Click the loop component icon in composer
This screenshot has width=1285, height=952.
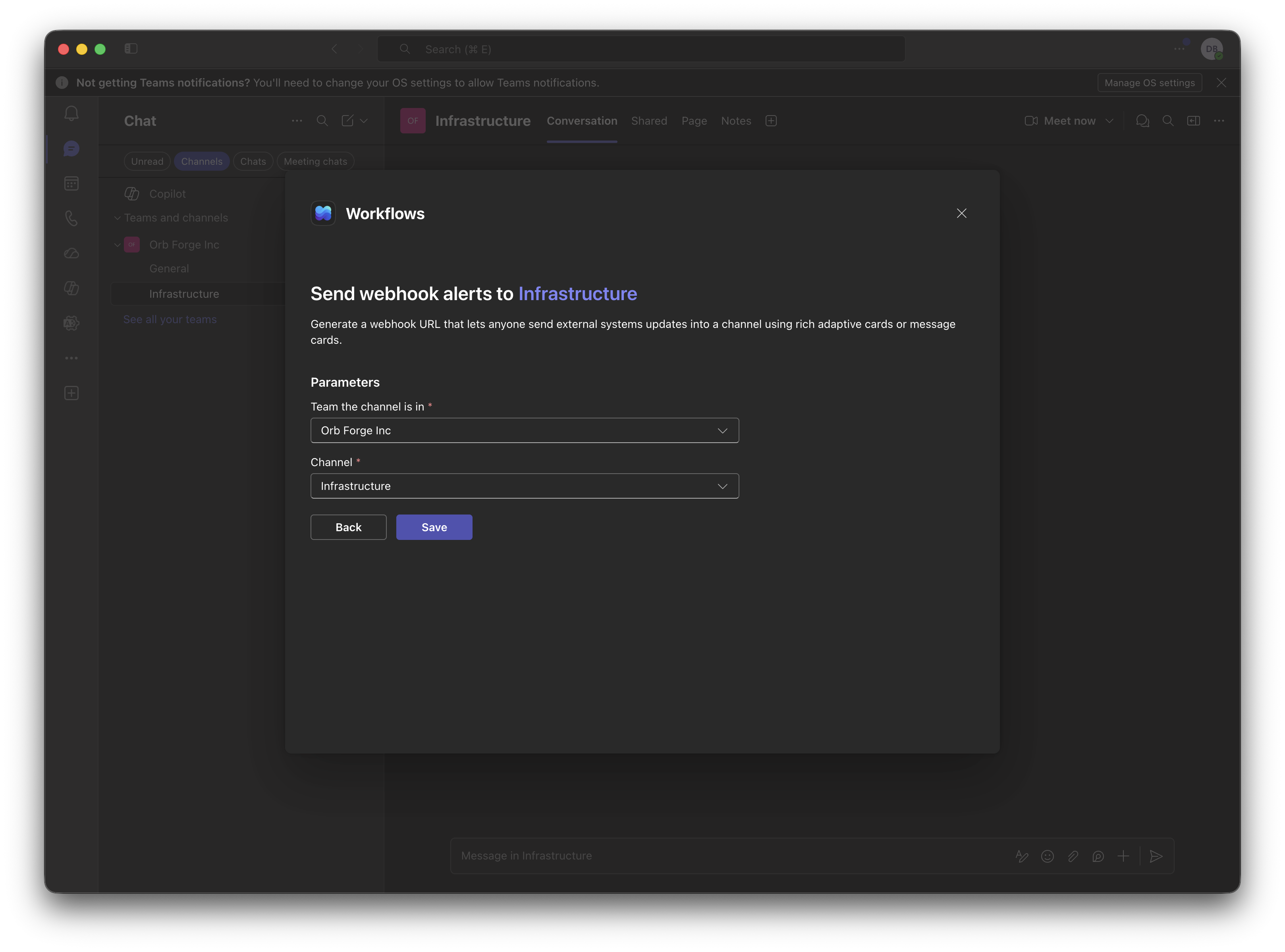point(1098,856)
